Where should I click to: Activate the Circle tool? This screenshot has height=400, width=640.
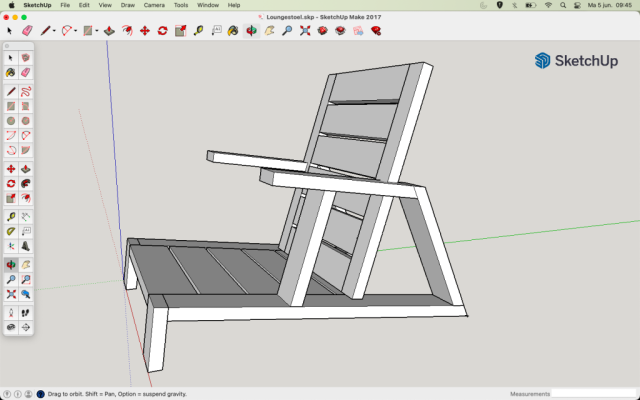pos(11,121)
